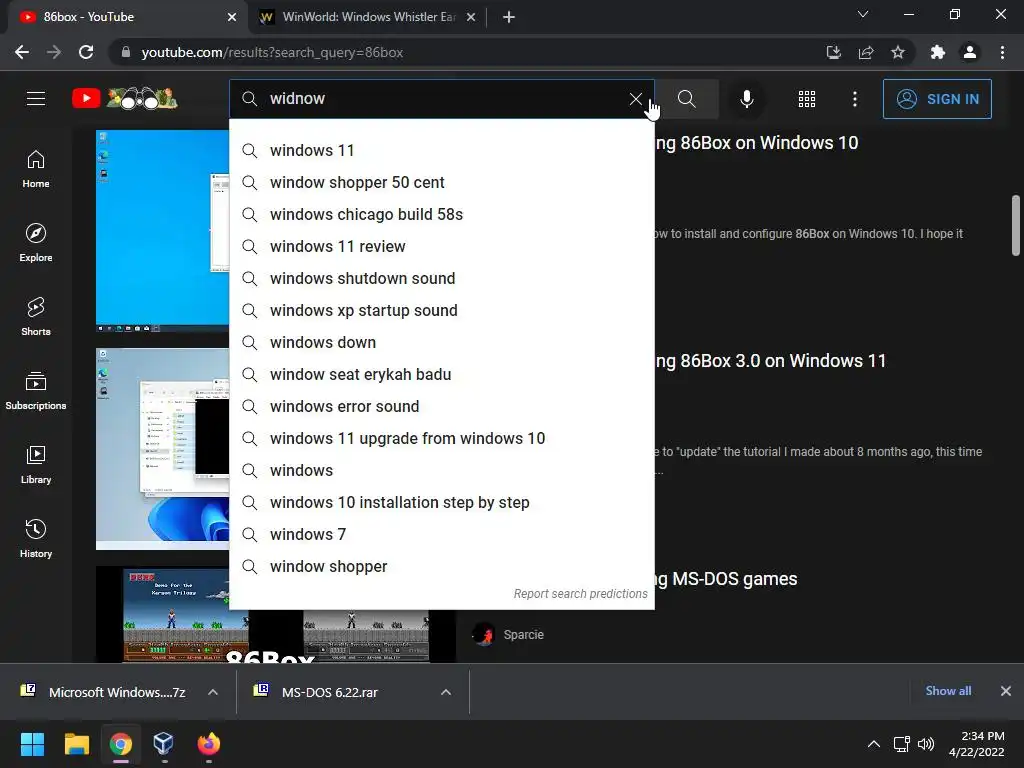Start voice search with the microphone
This screenshot has width=1024, height=768.
click(x=747, y=99)
